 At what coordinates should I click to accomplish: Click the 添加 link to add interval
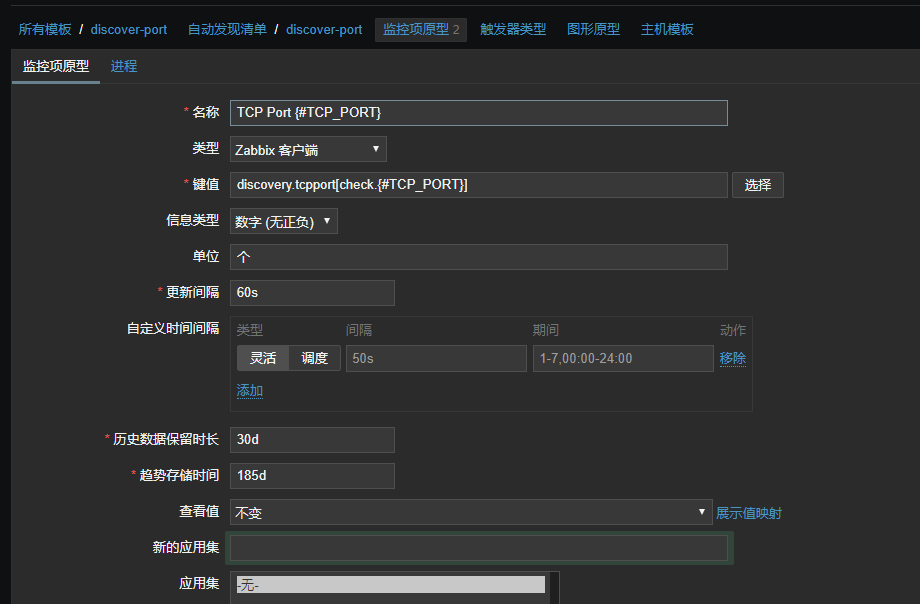249,391
